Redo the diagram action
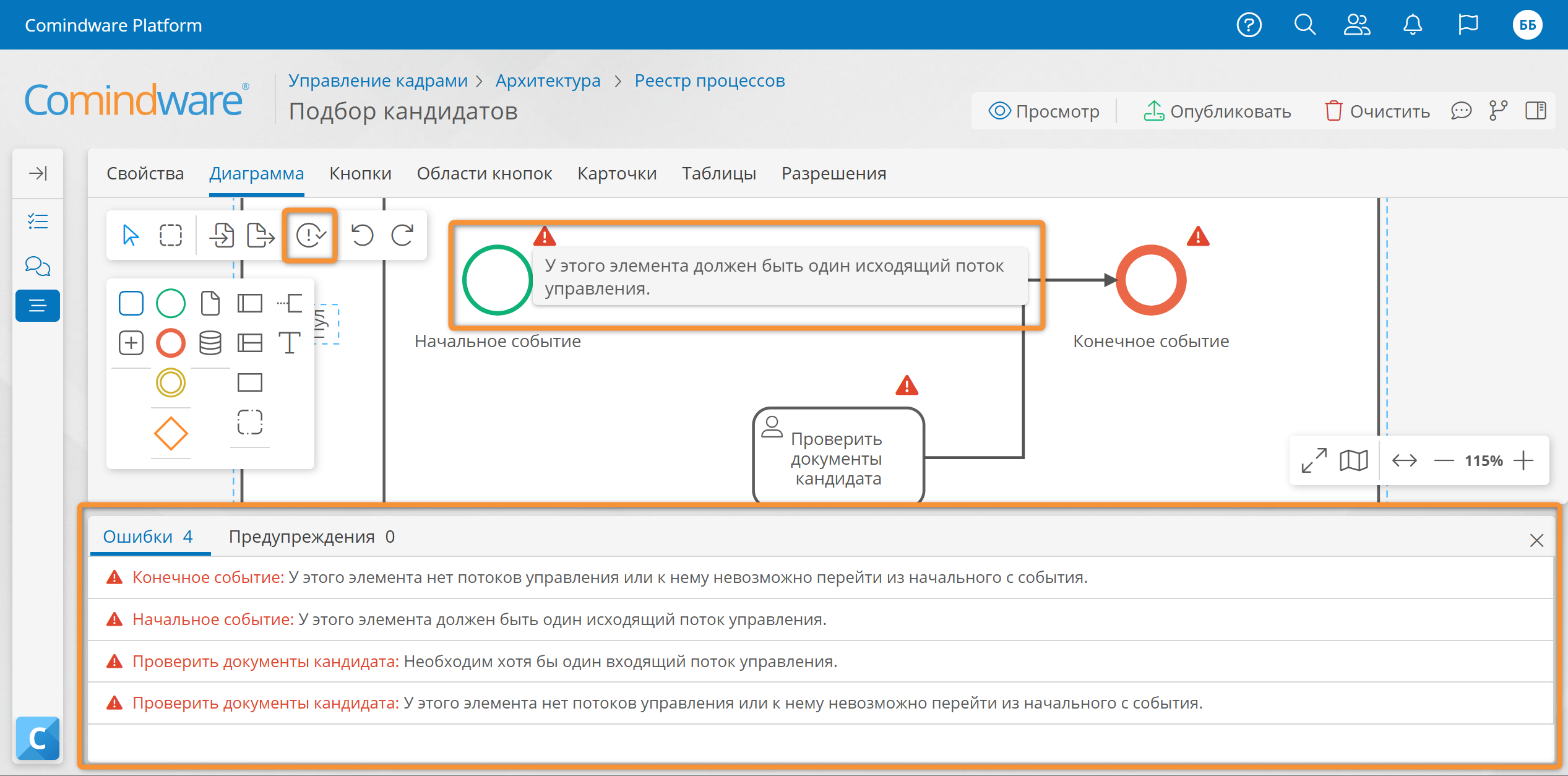Viewport: 1568px width, 776px height. pos(402,235)
